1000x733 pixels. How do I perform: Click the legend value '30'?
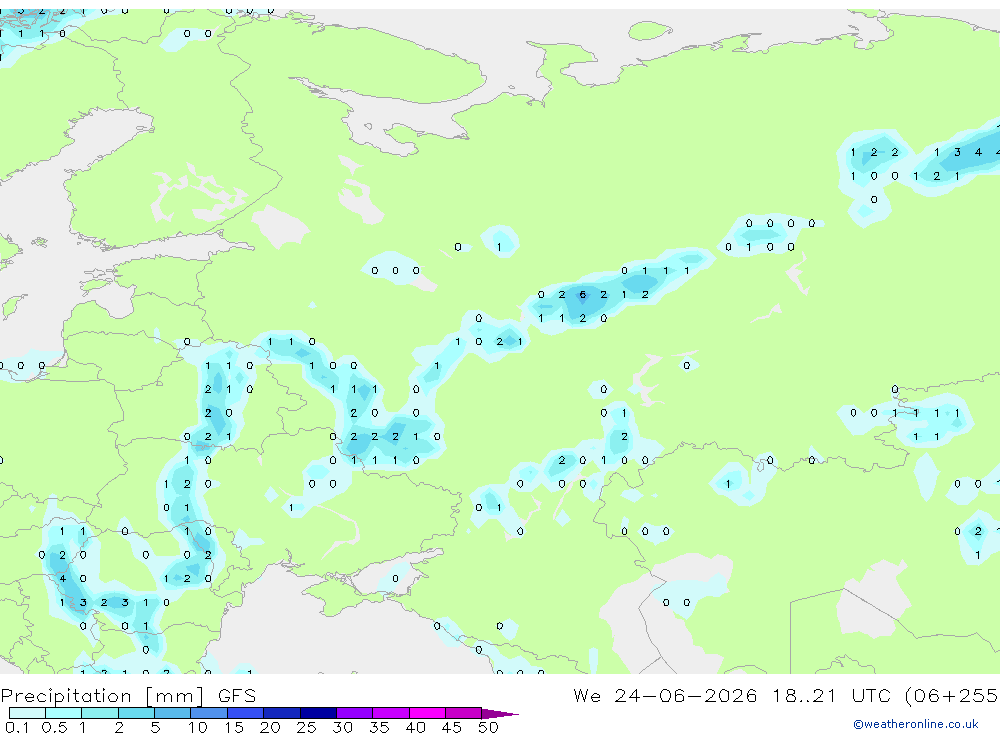pyautogui.click(x=342, y=727)
